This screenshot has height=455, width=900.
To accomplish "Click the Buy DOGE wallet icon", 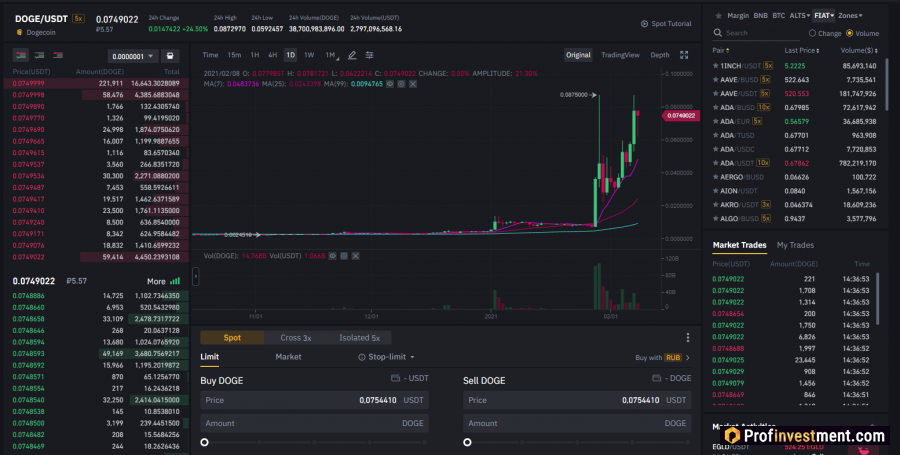I will pyautogui.click(x=395, y=378).
